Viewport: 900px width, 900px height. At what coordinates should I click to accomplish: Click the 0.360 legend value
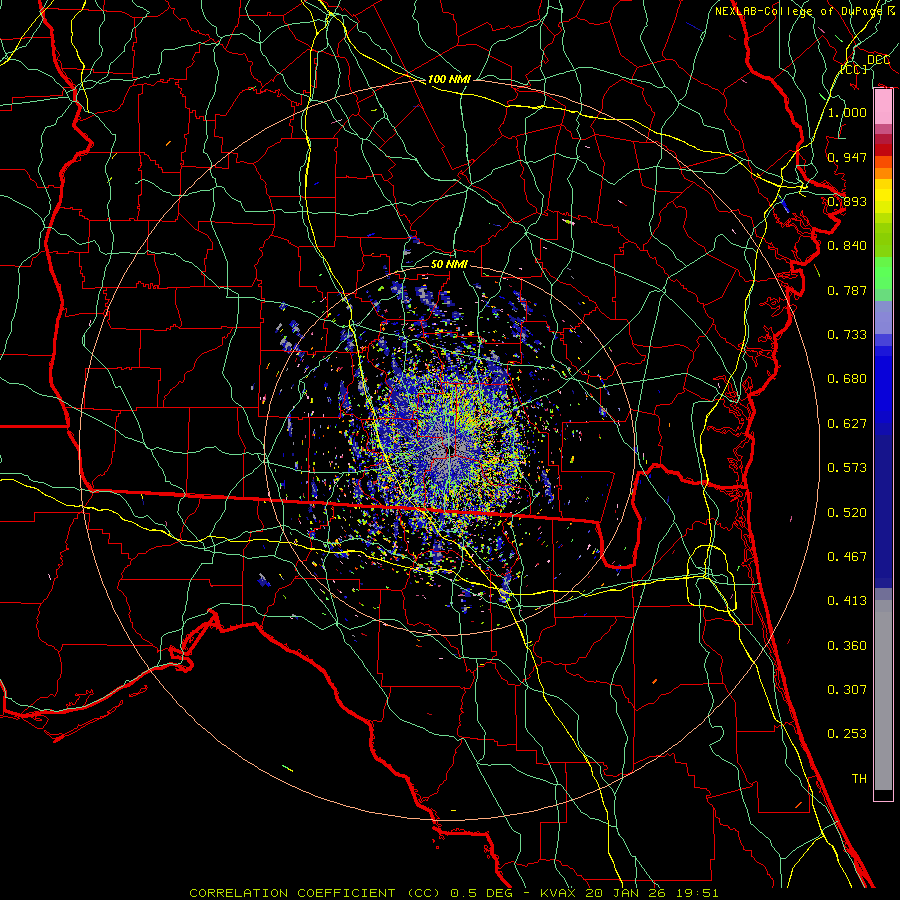[x=847, y=646]
